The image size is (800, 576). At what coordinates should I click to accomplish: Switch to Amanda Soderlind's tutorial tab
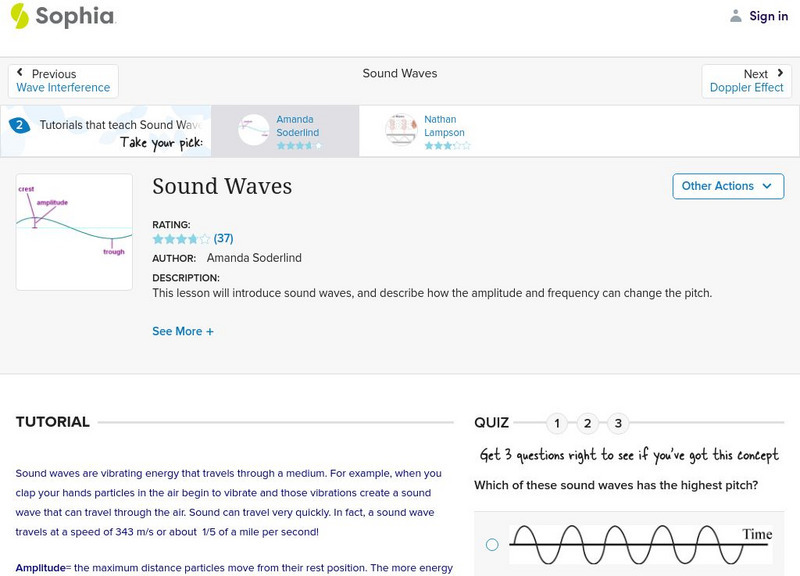click(297, 126)
